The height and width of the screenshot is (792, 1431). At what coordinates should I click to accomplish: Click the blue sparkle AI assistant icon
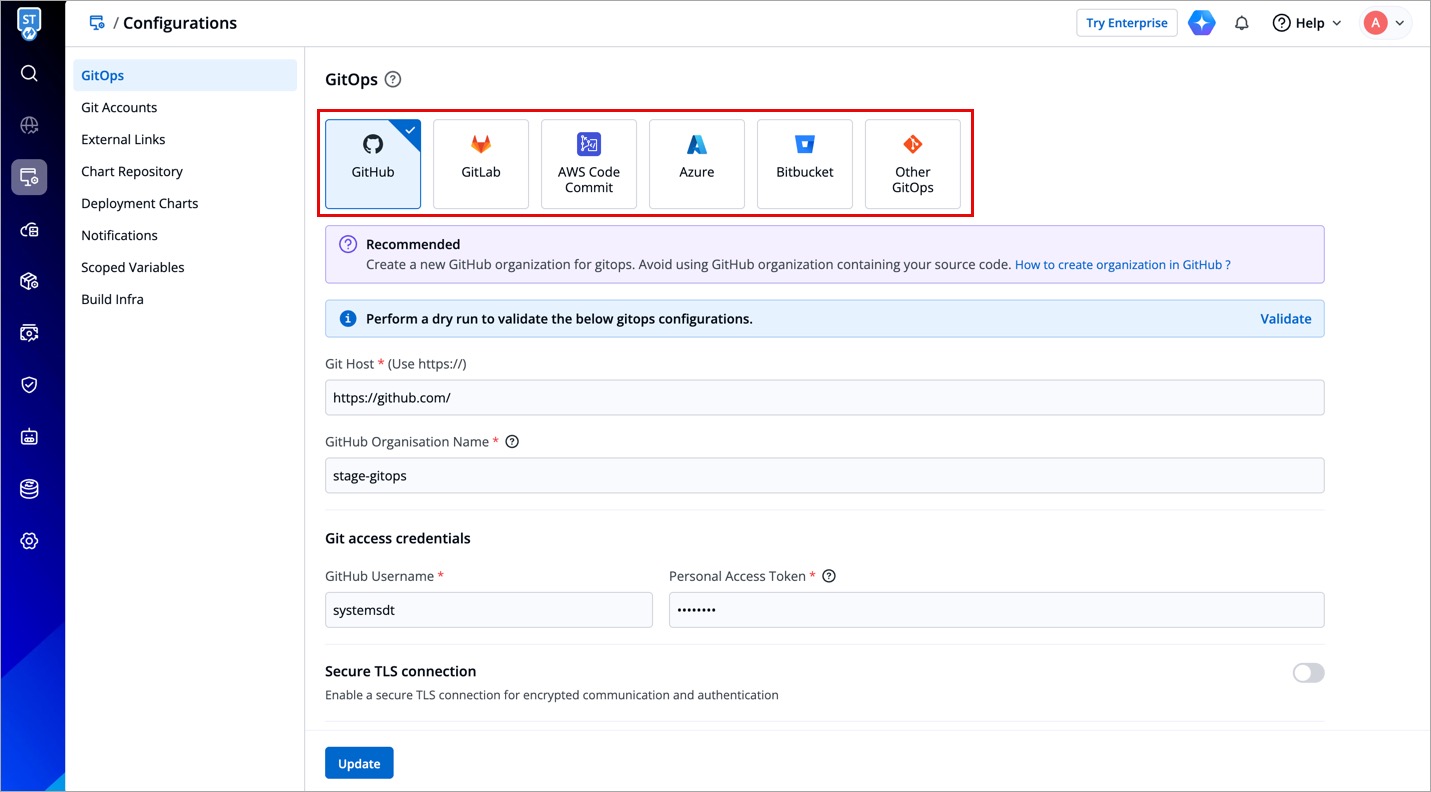click(1201, 23)
